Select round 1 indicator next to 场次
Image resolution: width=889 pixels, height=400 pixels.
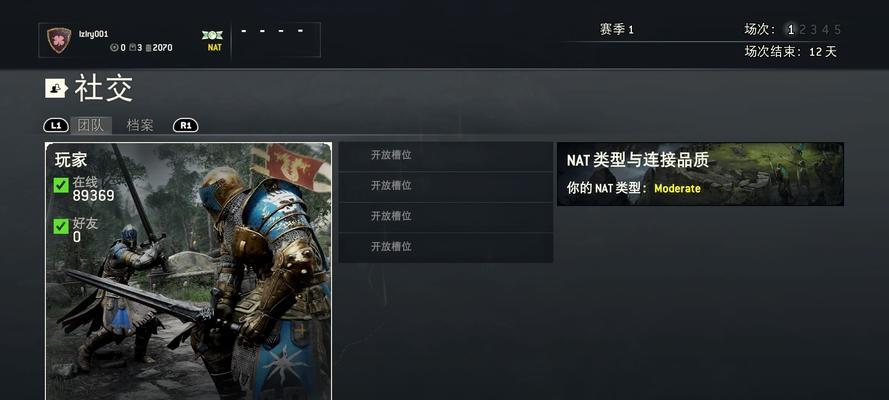(791, 30)
